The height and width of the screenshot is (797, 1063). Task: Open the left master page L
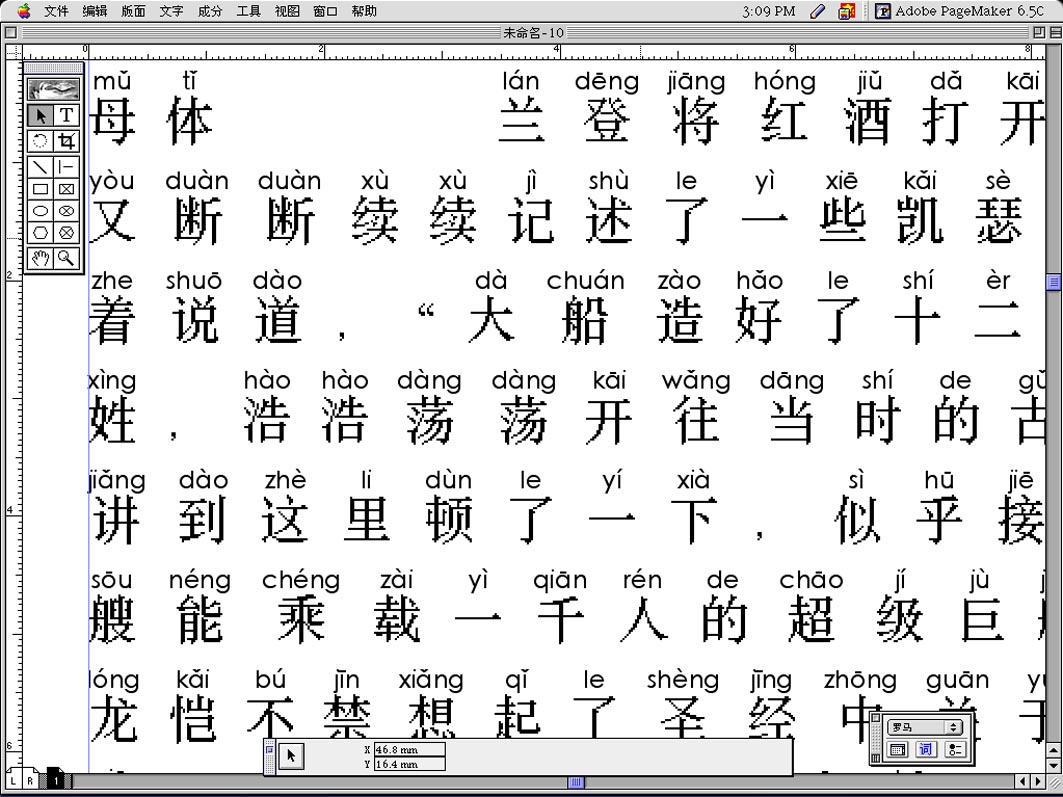coord(15,780)
